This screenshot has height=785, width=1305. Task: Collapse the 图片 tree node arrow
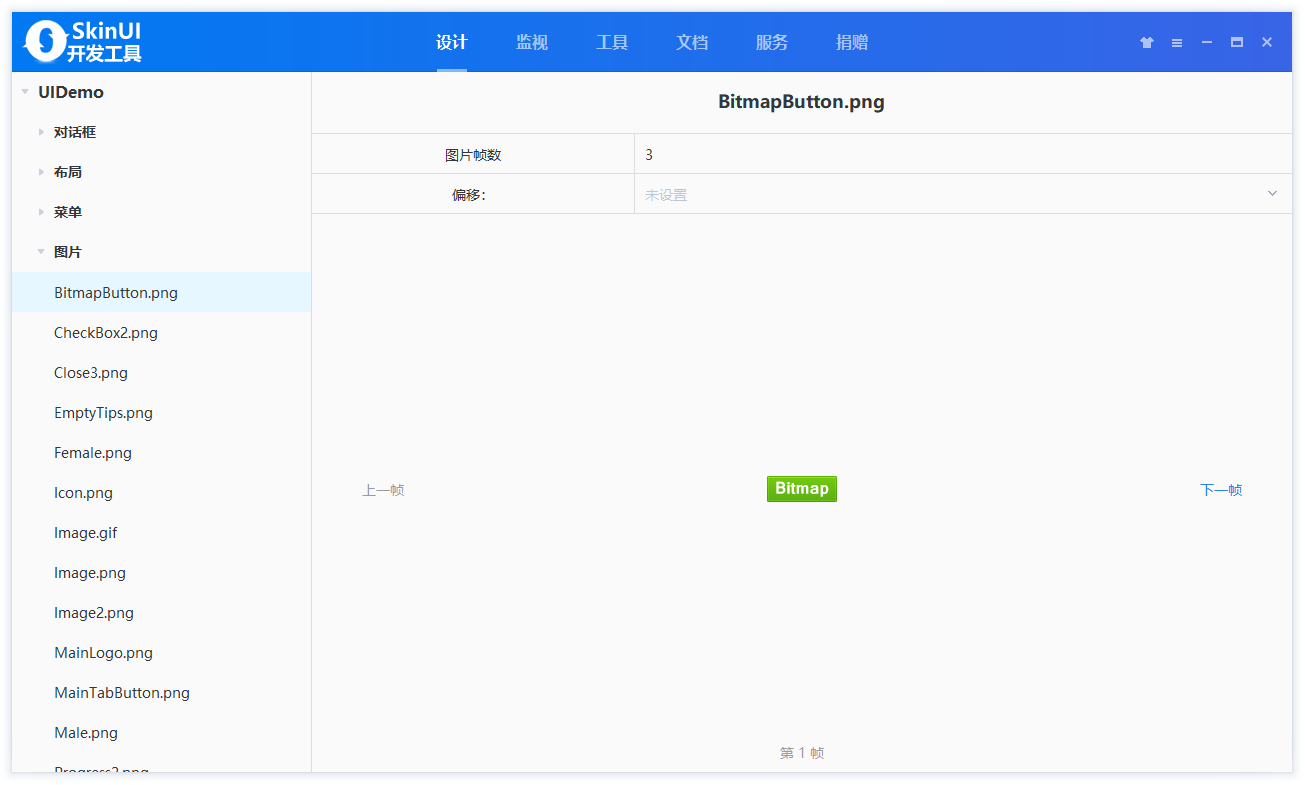point(41,252)
